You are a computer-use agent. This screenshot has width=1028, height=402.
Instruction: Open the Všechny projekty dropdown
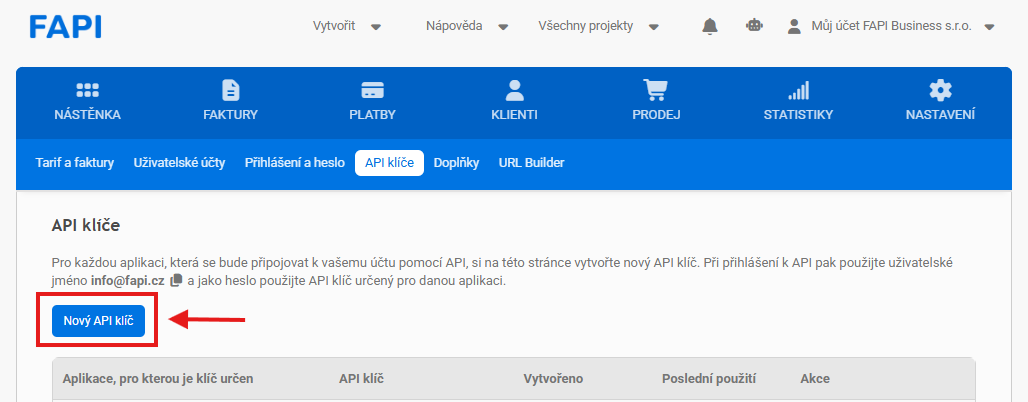click(x=599, y=26)
